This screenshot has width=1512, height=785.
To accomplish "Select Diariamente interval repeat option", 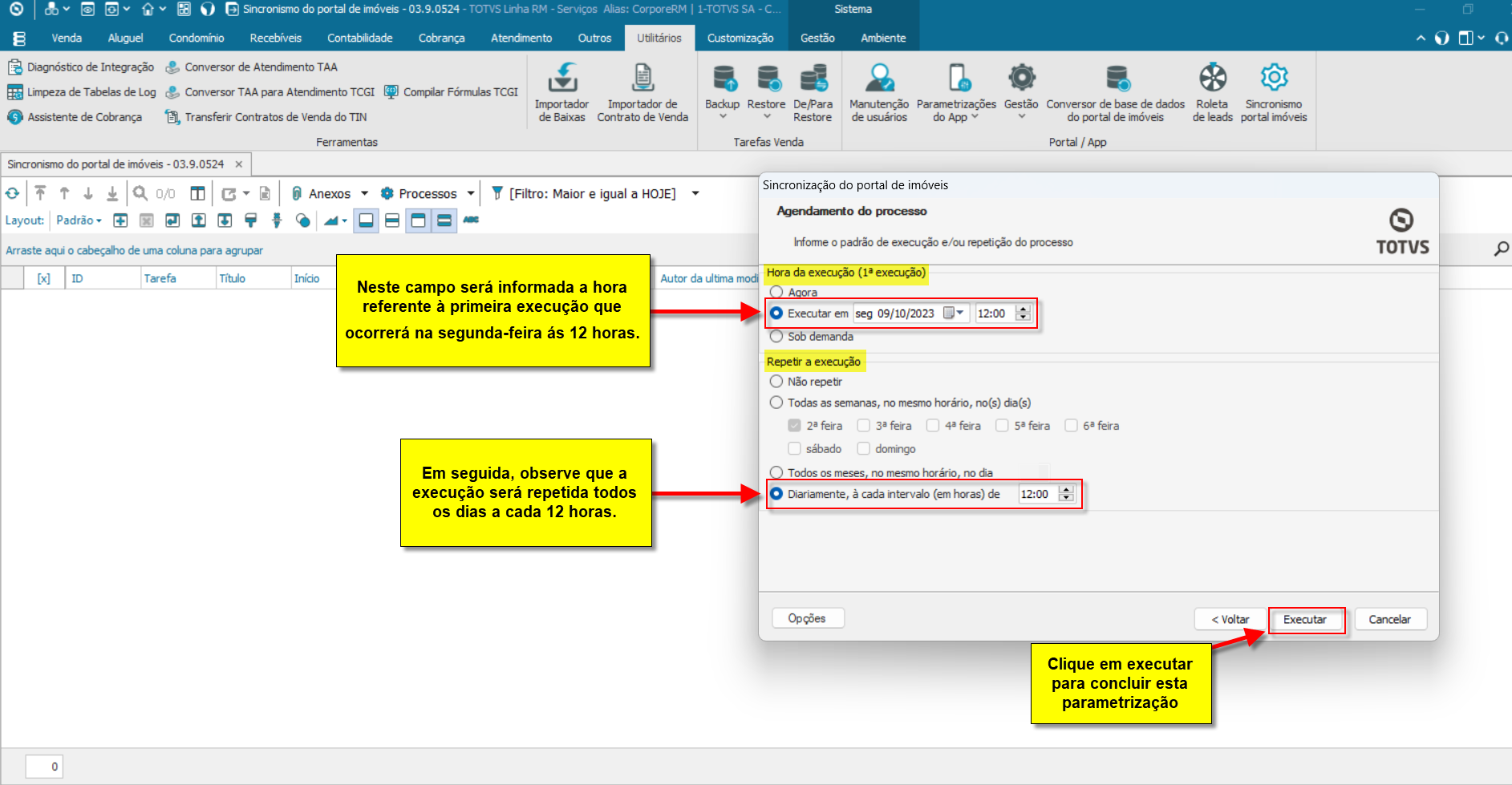I will (x=776, y=494).
